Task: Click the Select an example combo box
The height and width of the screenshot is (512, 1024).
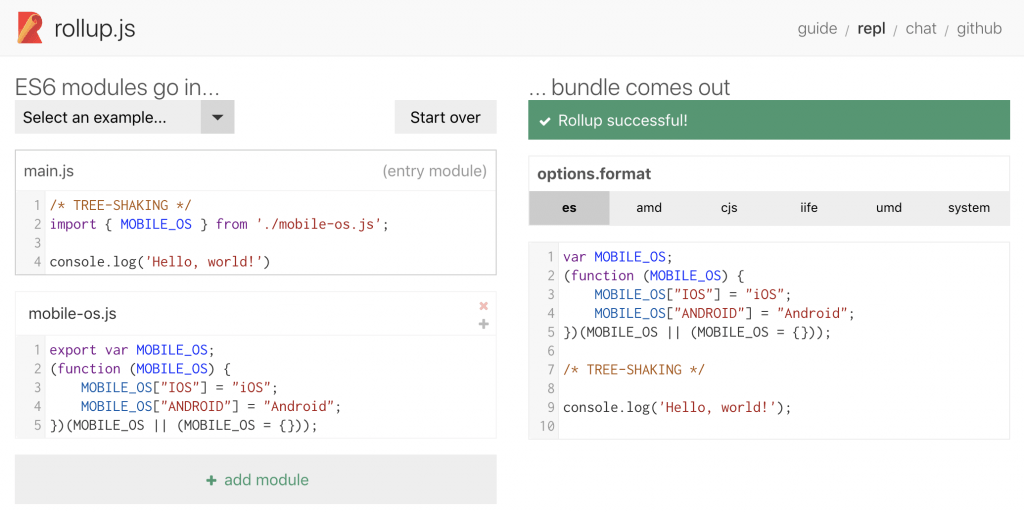Action: pyautogui.click(x=124, y=118)
